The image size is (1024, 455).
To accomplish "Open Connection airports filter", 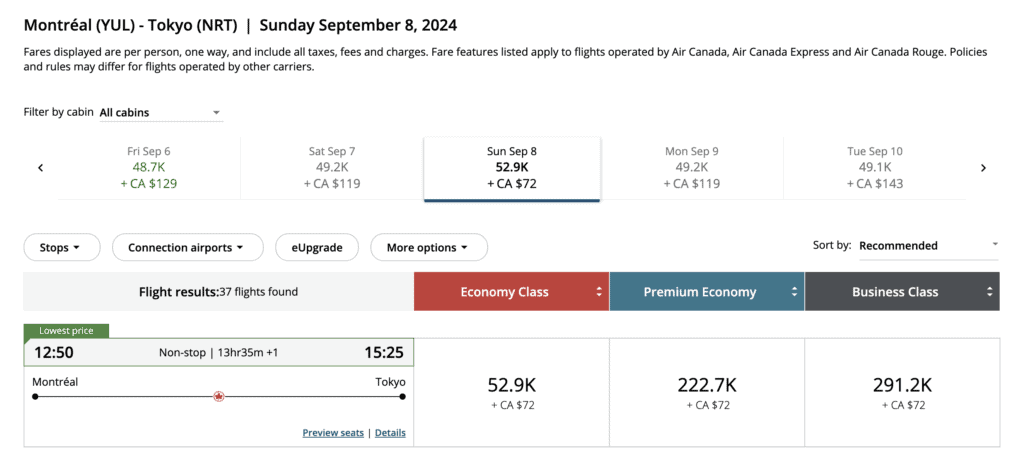I will 187,247.
